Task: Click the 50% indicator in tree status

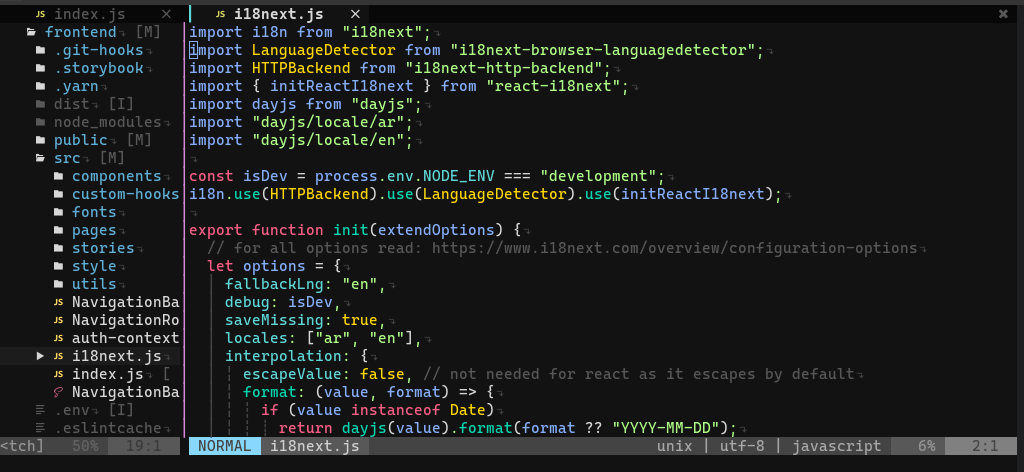Action: coord(86,446)
